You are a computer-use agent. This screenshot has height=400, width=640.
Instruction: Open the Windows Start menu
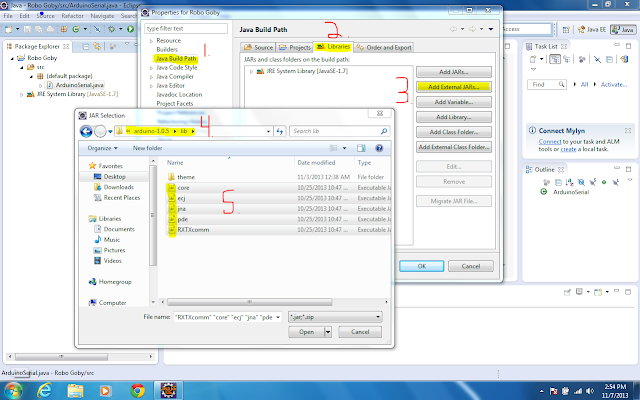coord(12,391)
